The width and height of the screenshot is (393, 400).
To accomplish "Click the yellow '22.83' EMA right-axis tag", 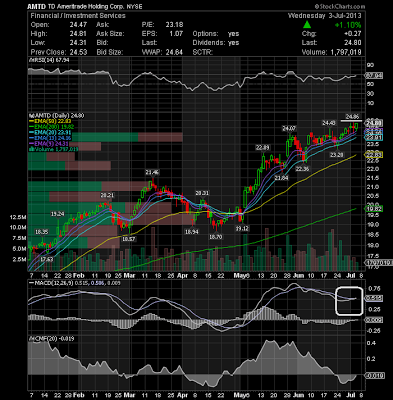I will pyautogui.click(x=374, y=155).
